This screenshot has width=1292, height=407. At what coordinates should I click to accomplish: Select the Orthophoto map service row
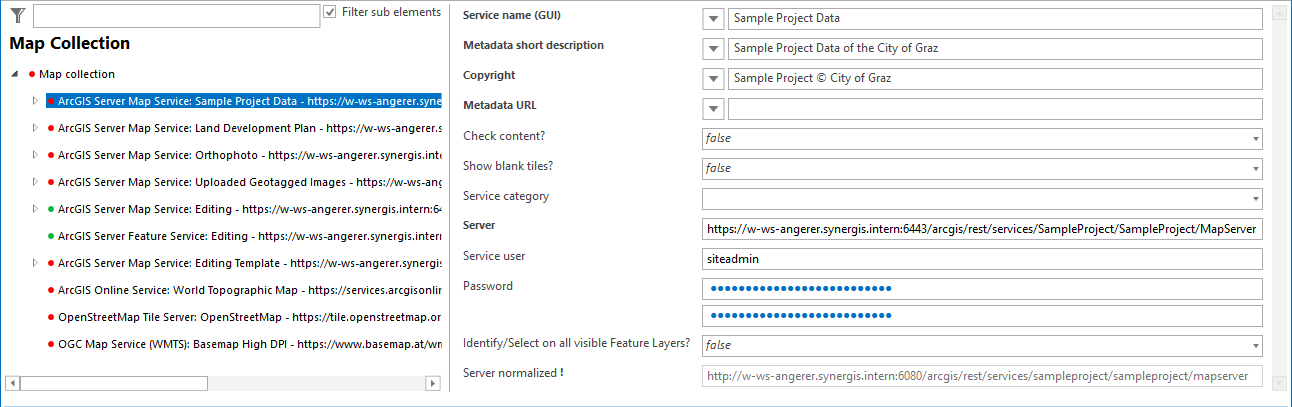[x=244, y=155]
